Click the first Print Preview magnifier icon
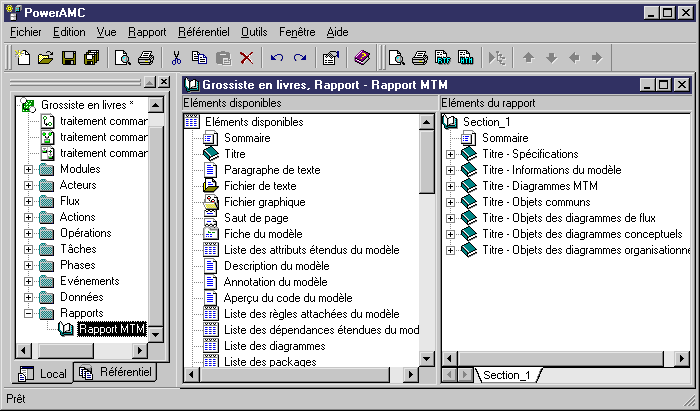The image size is (700, 411). click(x=122, y=58)
